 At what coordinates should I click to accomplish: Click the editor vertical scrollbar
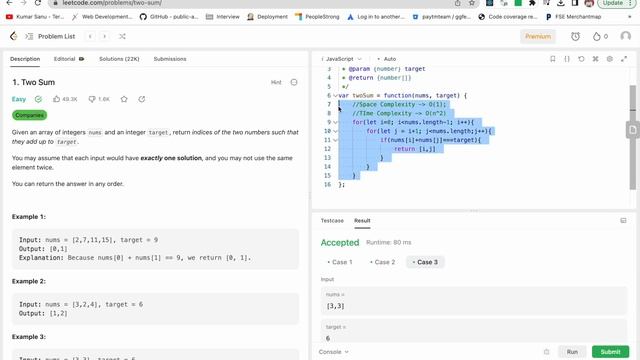[x=633, y=137]
